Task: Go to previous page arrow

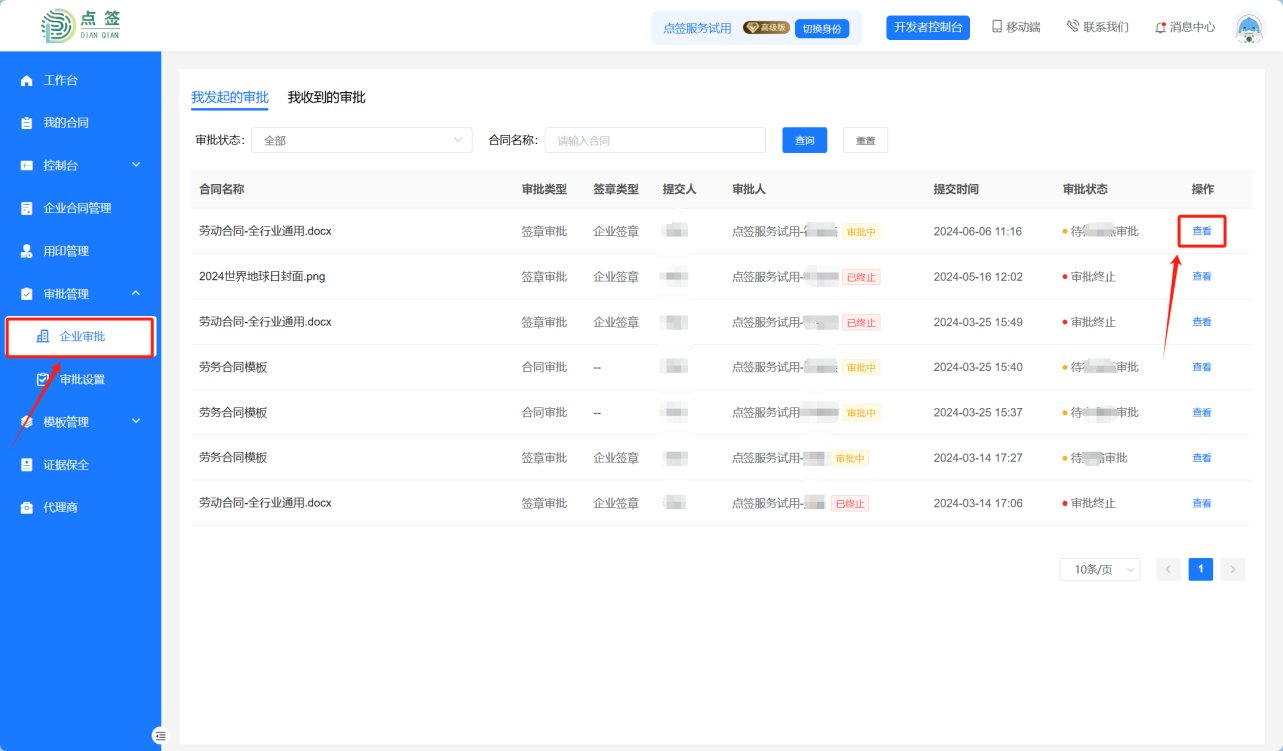Action: pyautogui.click(x=1168, y=569)
